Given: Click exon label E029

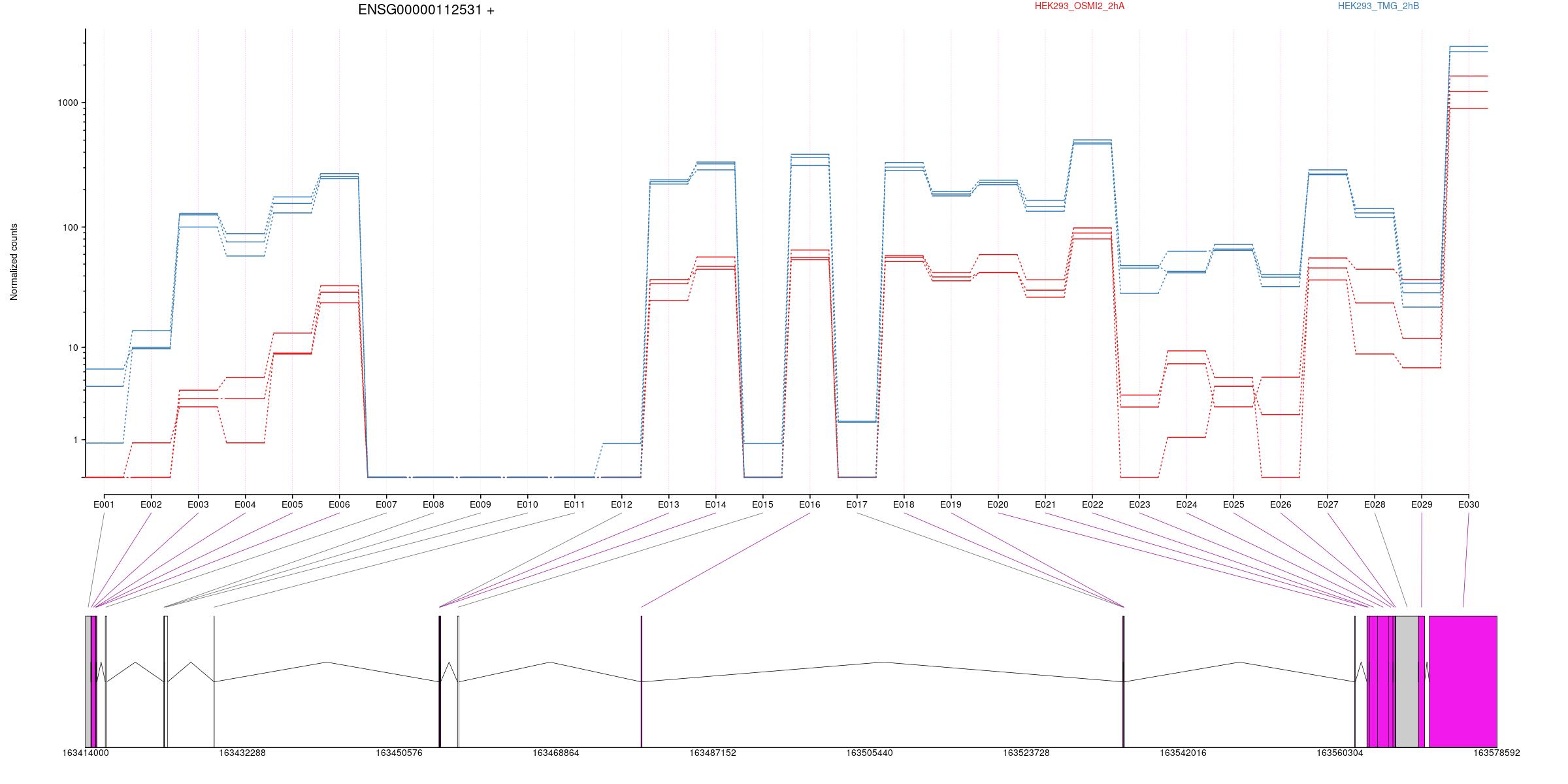Looking at the screenshot, I should pyautogui.click(x=1422, y=504).
